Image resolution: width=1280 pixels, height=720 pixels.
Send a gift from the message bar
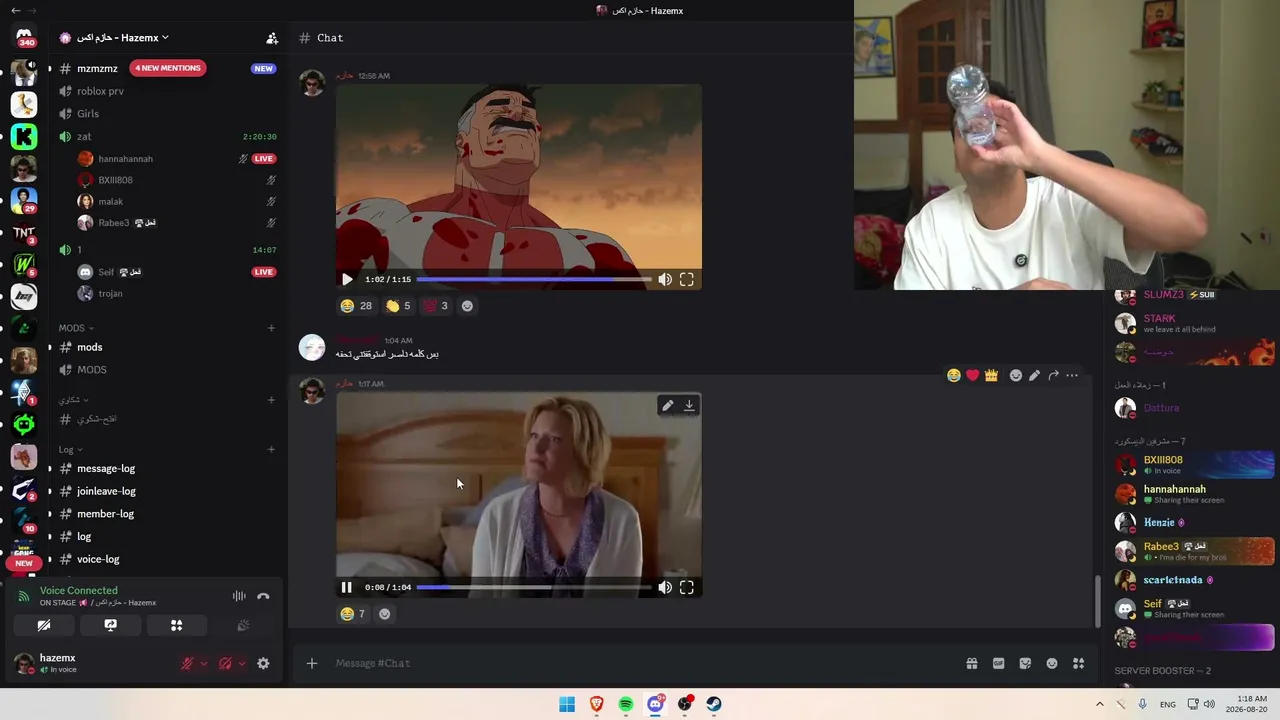[971, 663]
